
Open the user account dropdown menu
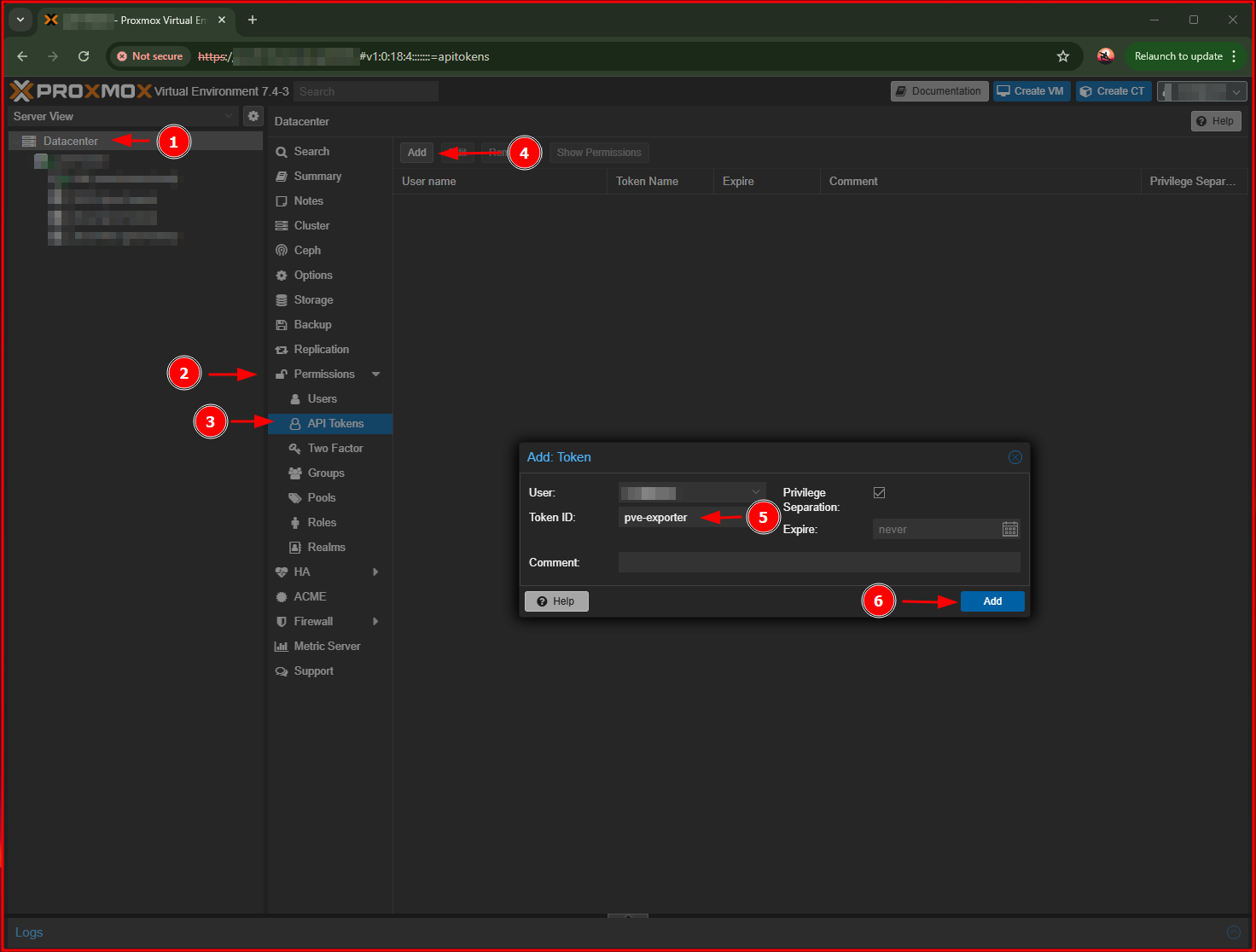pyautogui.click(x=1202, y=91)
